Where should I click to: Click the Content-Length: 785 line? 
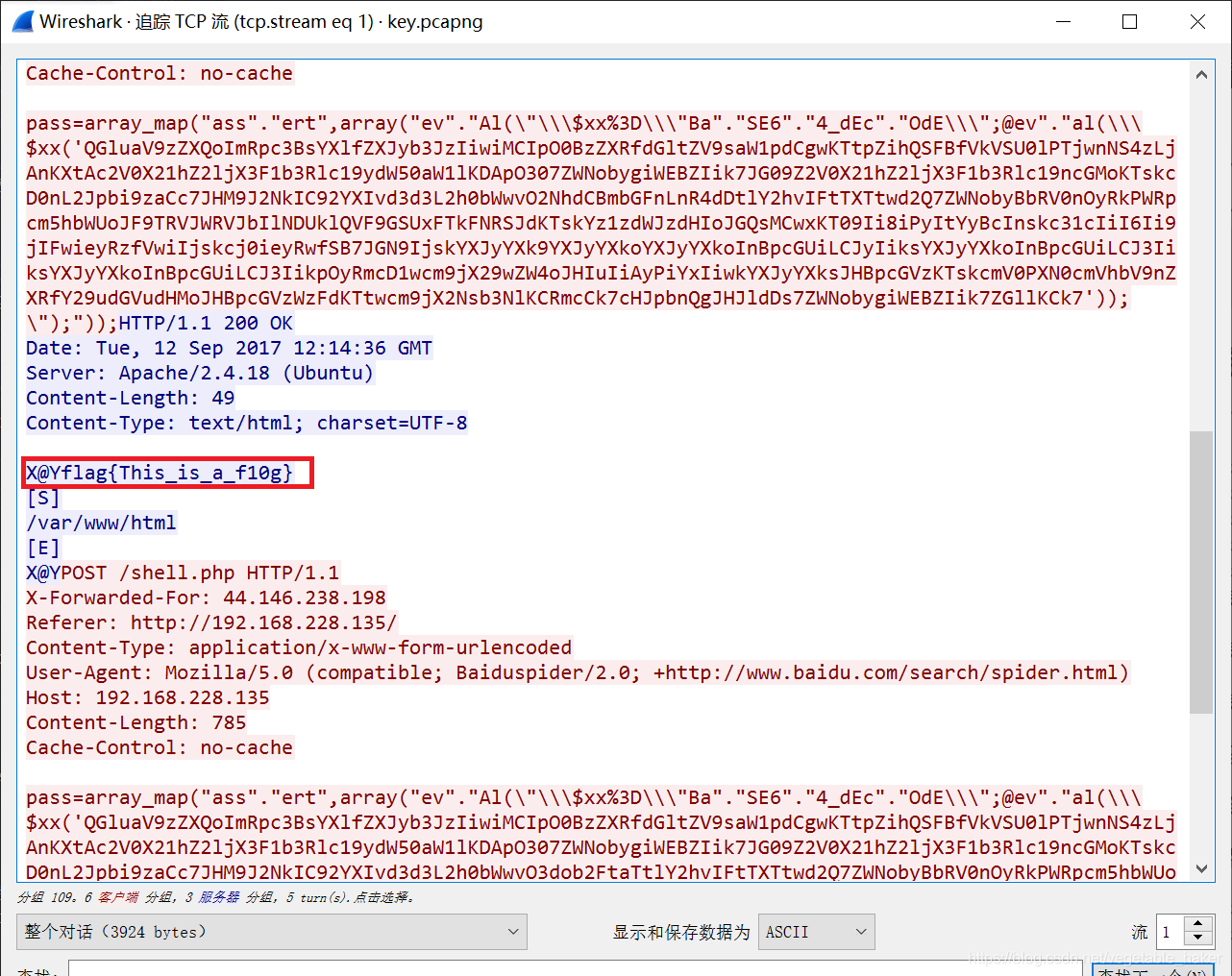tap(136, 722)
